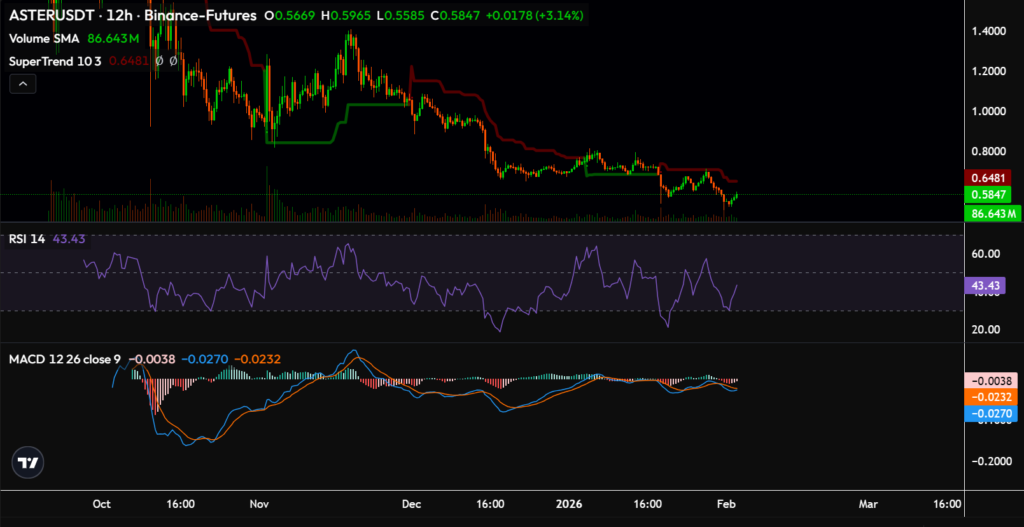
Task: Click the green 0.5847 current price tag
Action: pos(987,194)
